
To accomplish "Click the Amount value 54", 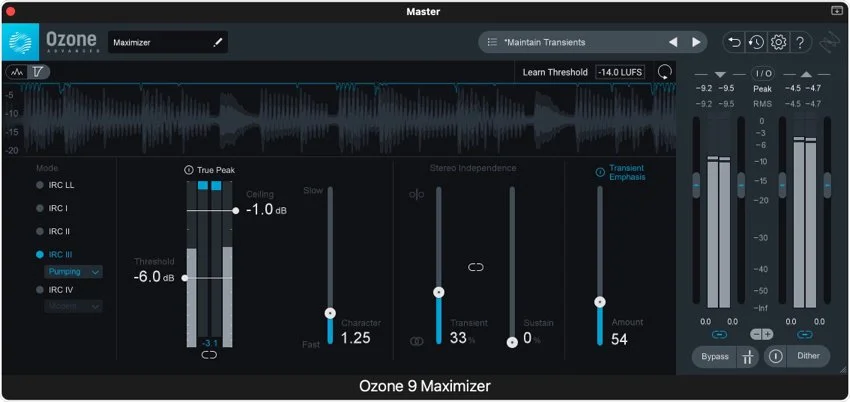I will coord(620,340).
